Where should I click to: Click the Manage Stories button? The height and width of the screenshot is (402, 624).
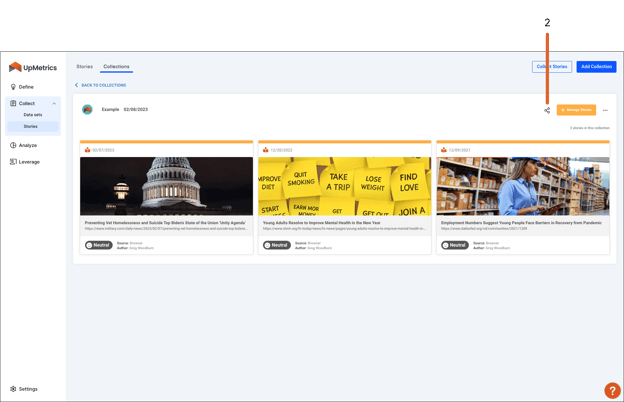(x=576, y=110)
